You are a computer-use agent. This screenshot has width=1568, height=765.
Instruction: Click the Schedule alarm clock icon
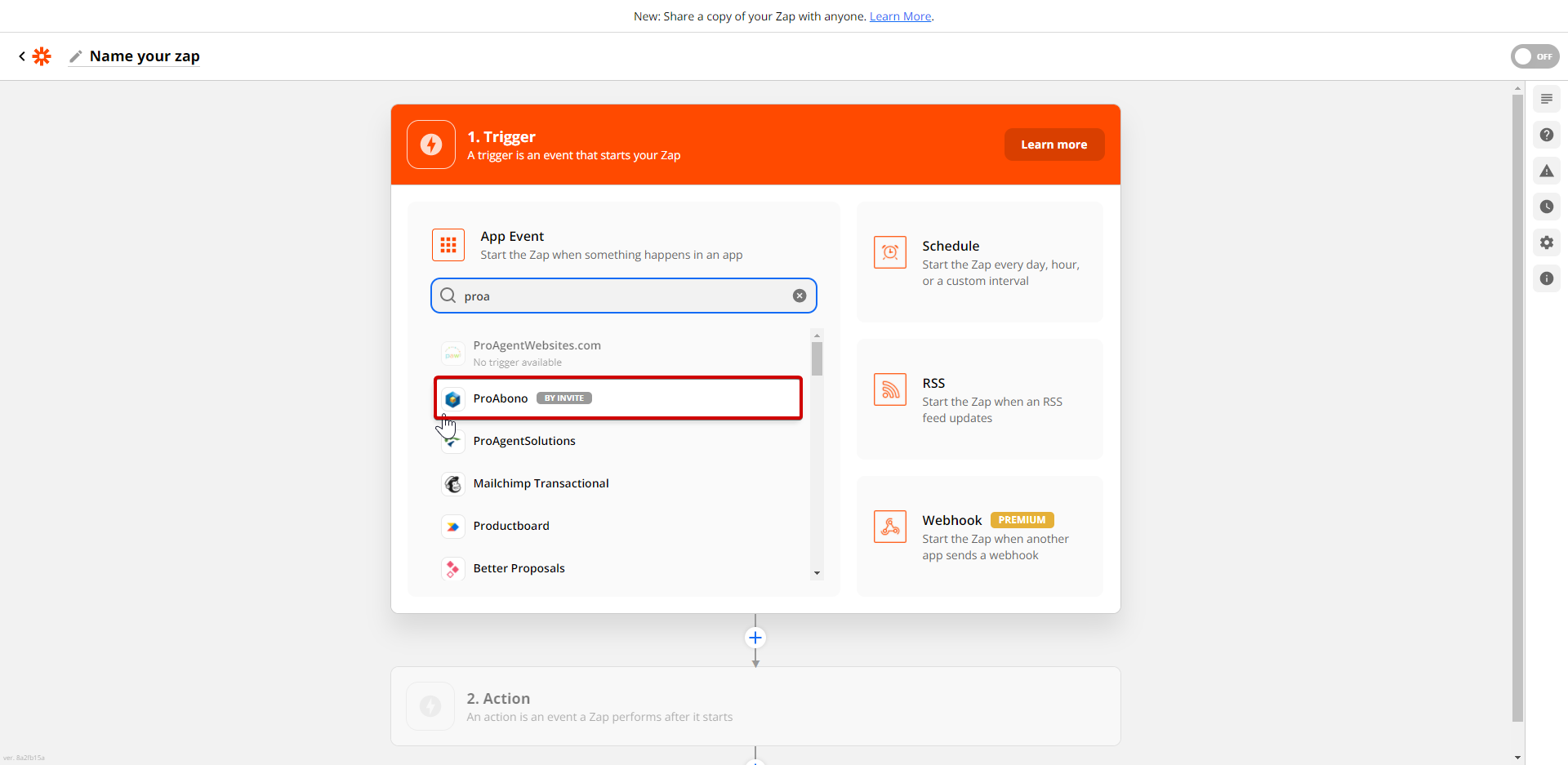tap(890, 252)
